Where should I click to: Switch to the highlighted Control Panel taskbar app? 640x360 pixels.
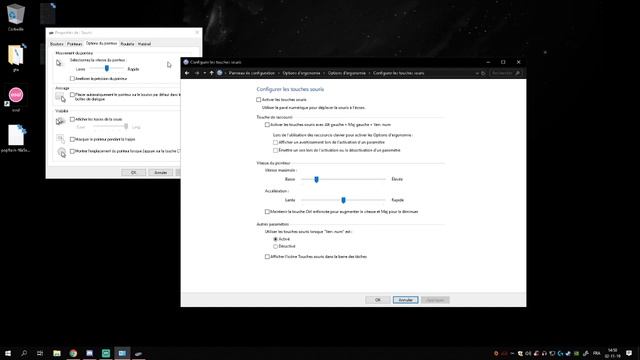pos(122,353)
